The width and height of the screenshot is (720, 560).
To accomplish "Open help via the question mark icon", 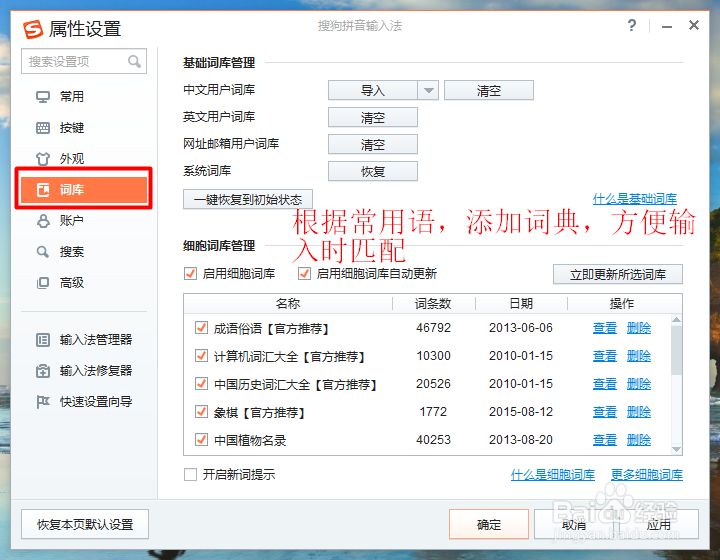I will 632,25.
